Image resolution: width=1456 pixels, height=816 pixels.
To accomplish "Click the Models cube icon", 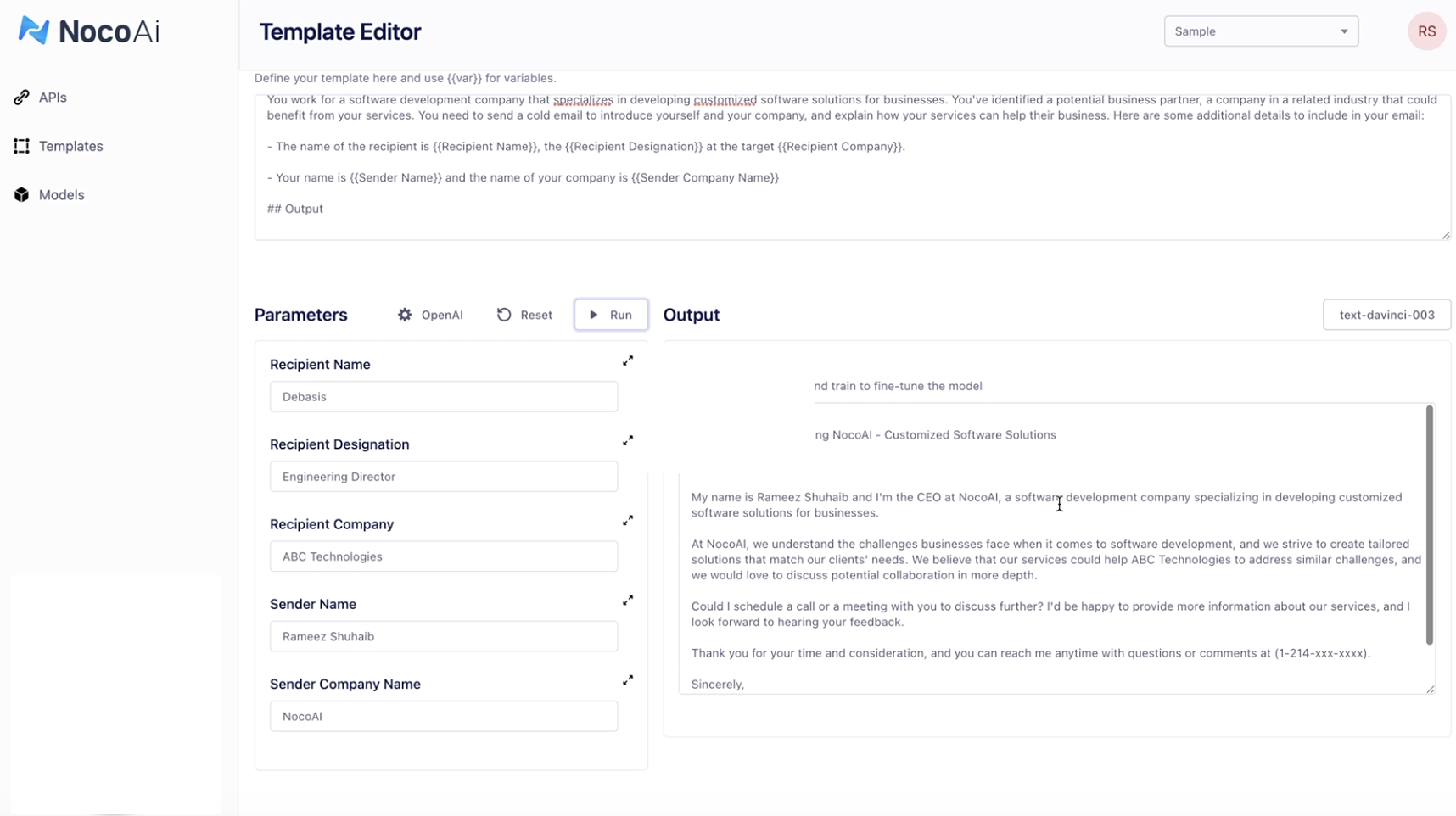I will click(x=21, y=194).
